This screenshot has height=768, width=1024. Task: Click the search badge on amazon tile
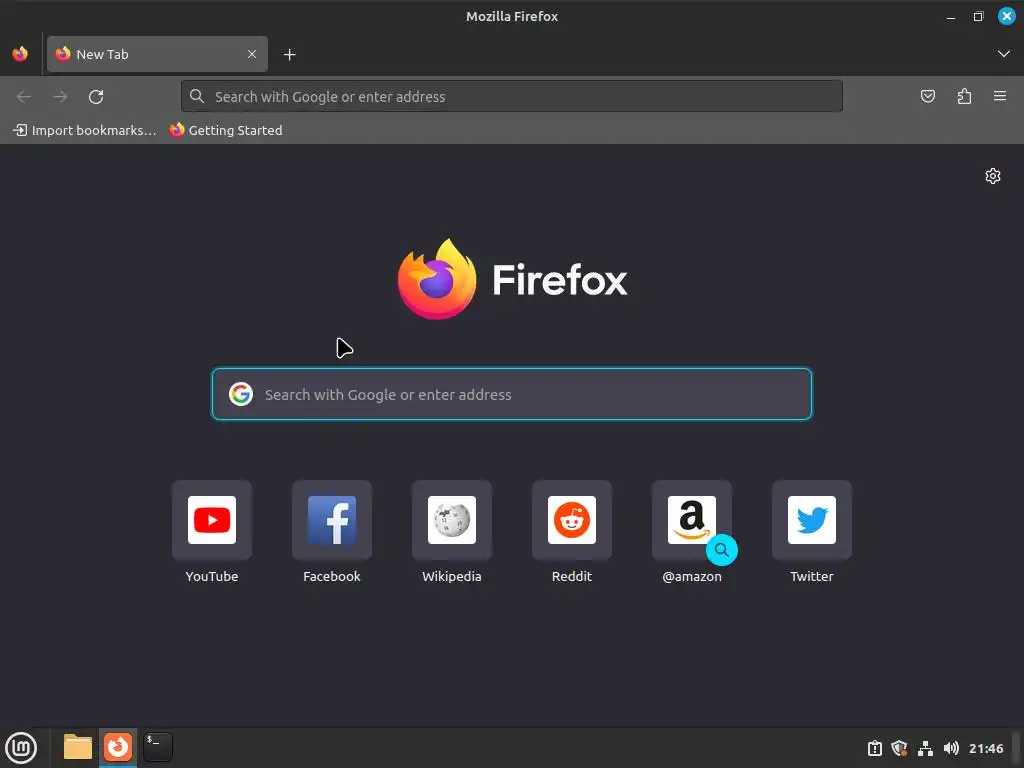722,550
